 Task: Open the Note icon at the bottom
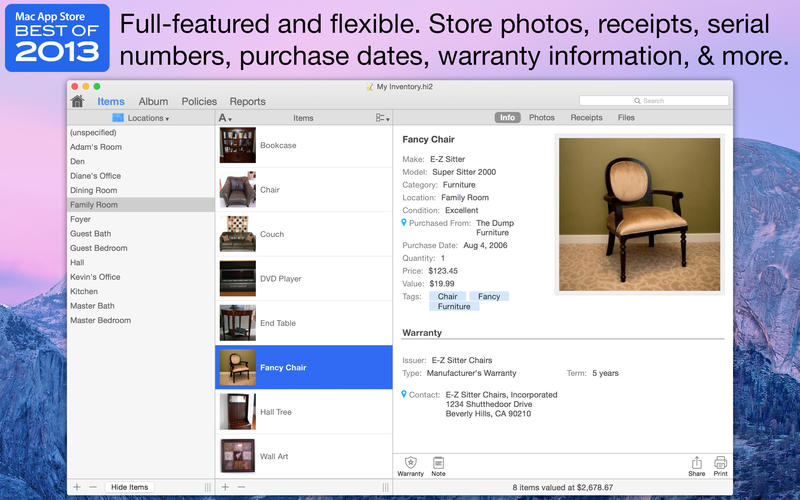[438, 463]
